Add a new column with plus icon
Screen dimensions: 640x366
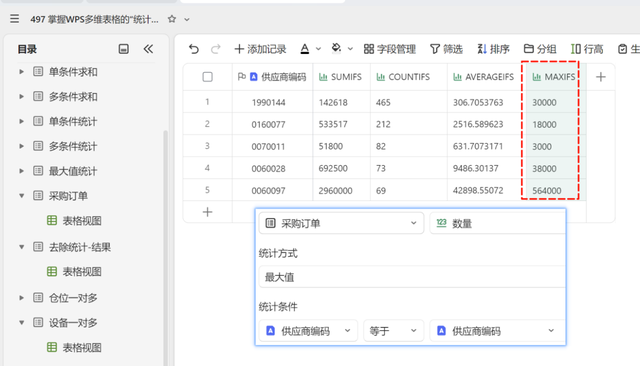tap(600, 77)
